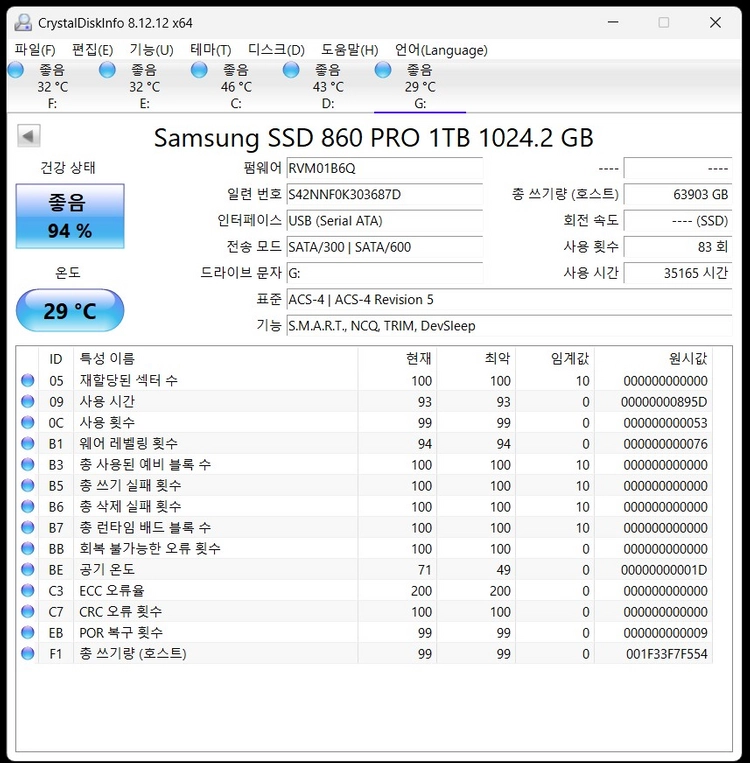Click status icon for F1 총 쓰기량 (호스트)
Viewport: 750px width, 763px height.
[28, 653]
